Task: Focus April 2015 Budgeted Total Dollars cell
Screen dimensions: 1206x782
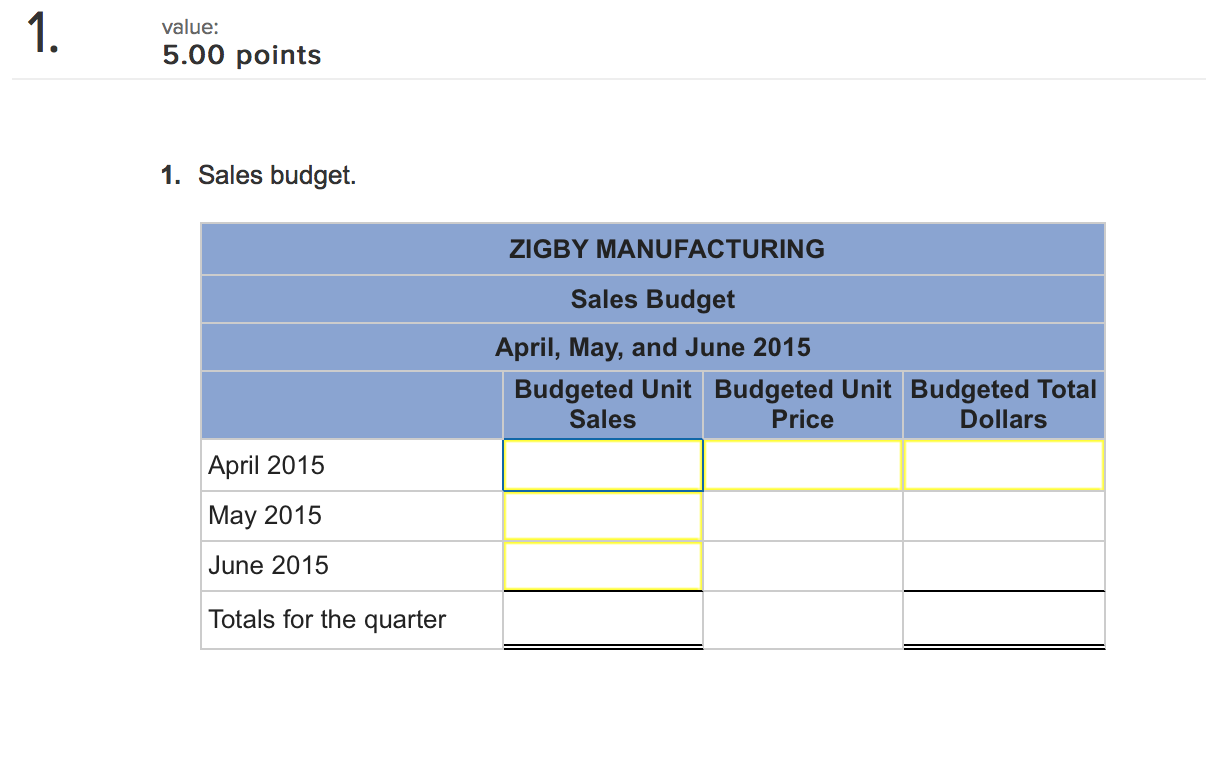Action: pyautogui.click(x=1003, y=465)
